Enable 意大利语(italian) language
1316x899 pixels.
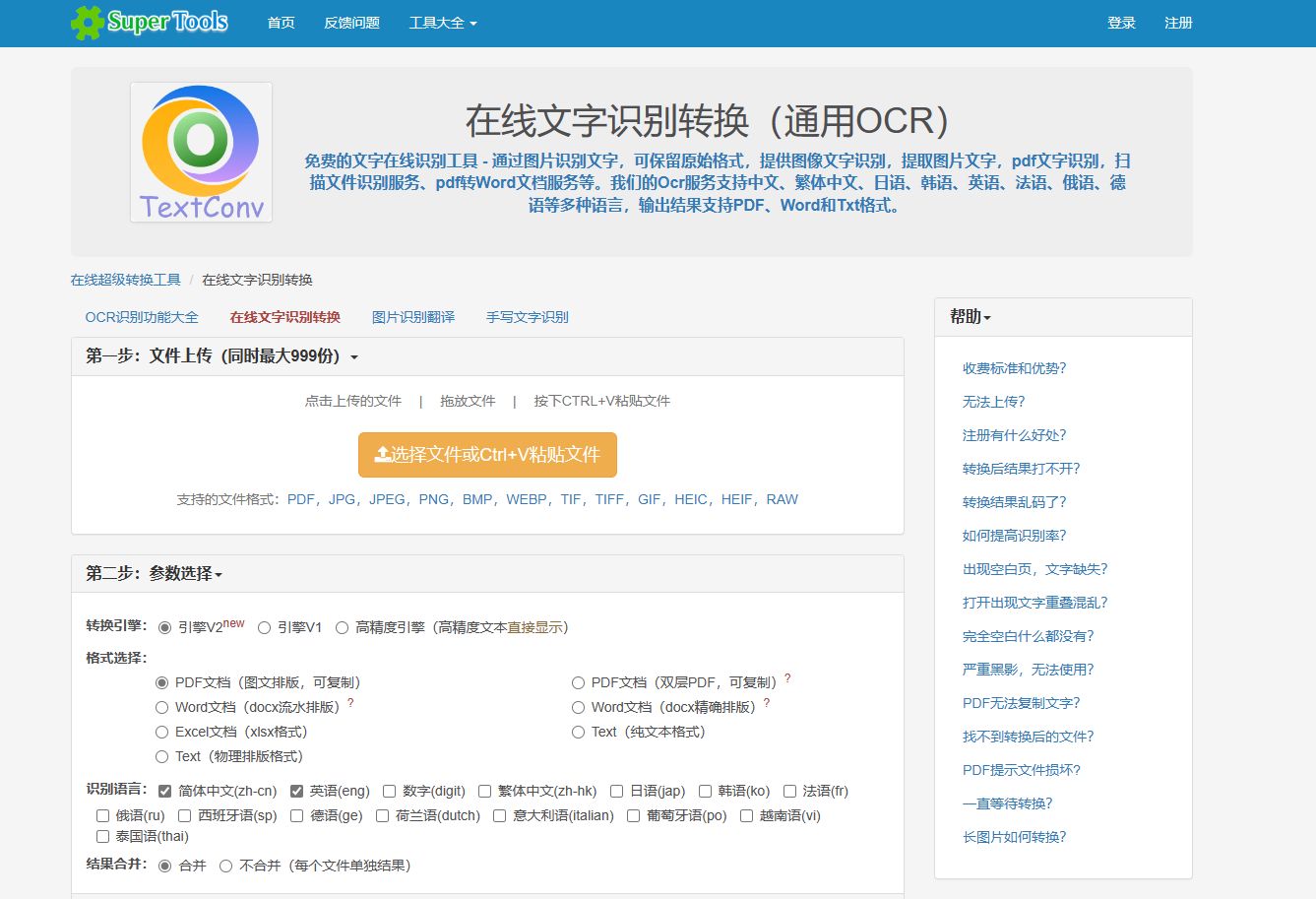pos(499,815)
